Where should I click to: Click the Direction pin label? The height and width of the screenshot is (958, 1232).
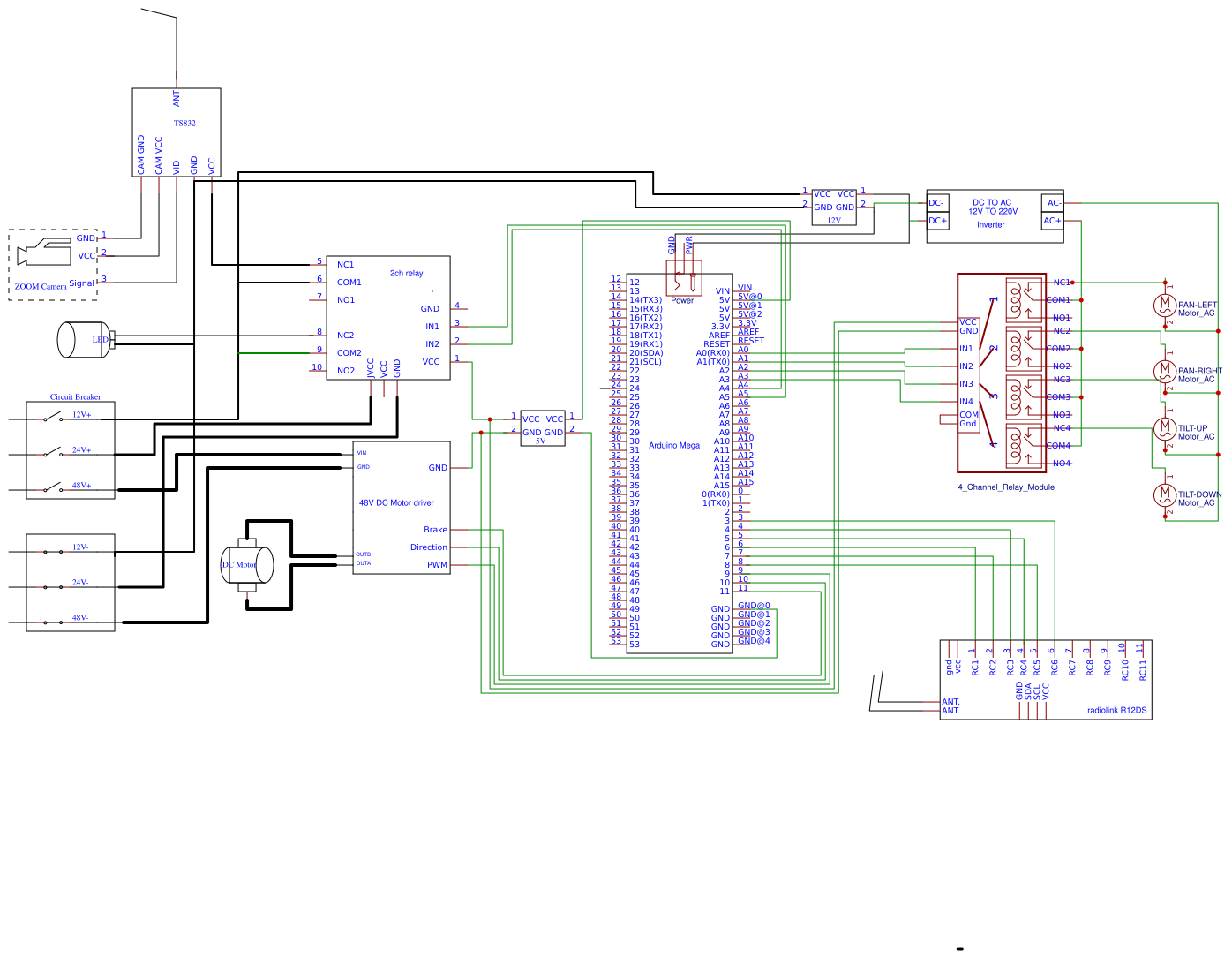click(429, 547)
